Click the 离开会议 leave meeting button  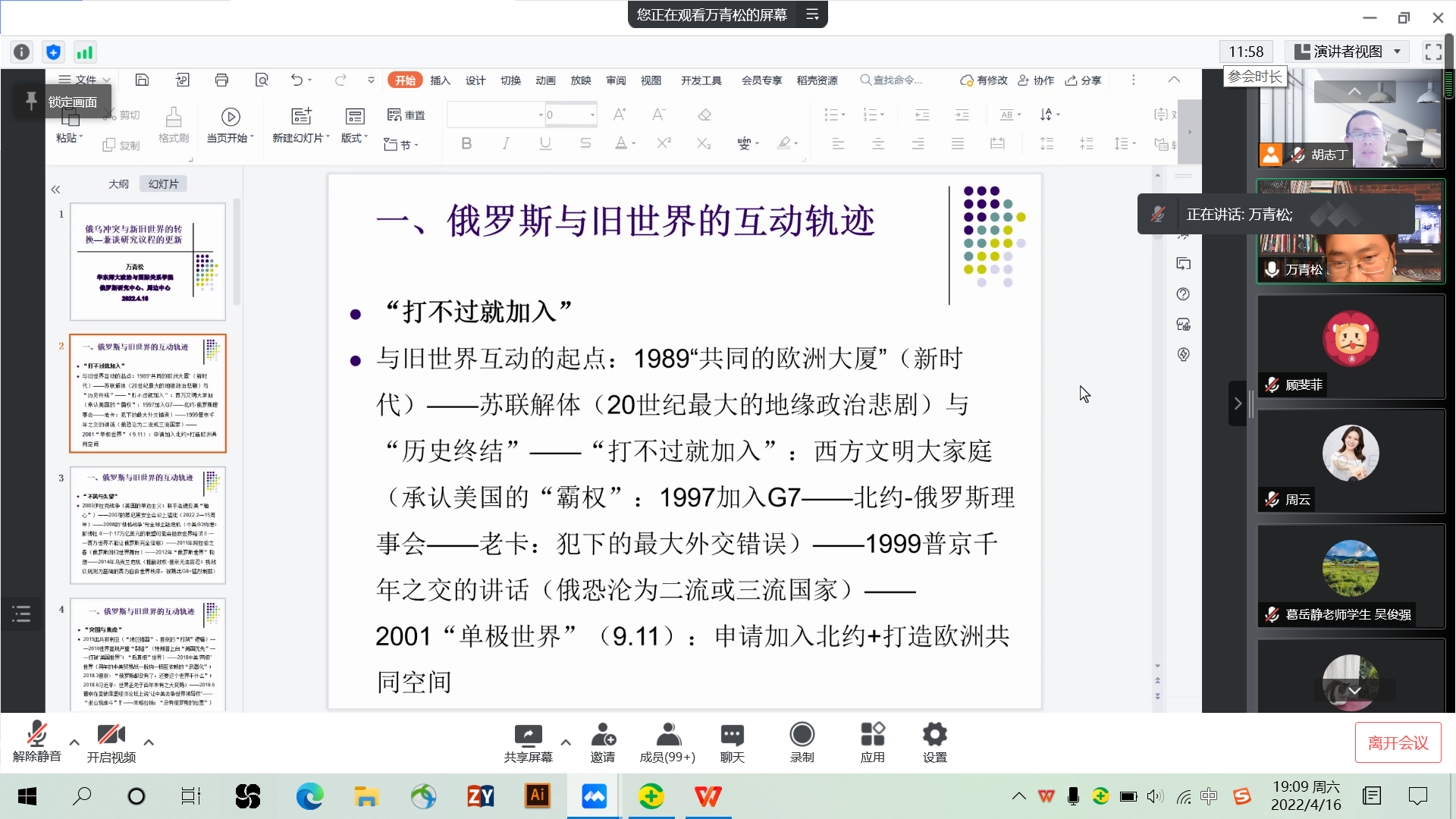[x=1398, y=743]
